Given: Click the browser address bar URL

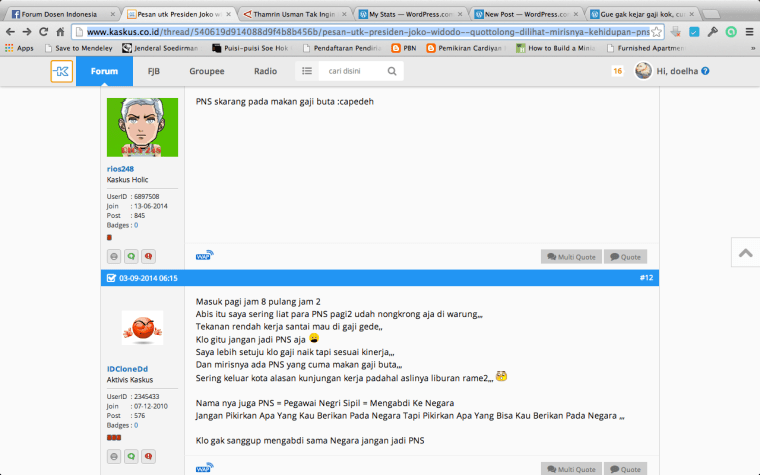Looking at the screenshot, I should click(368, 32).
